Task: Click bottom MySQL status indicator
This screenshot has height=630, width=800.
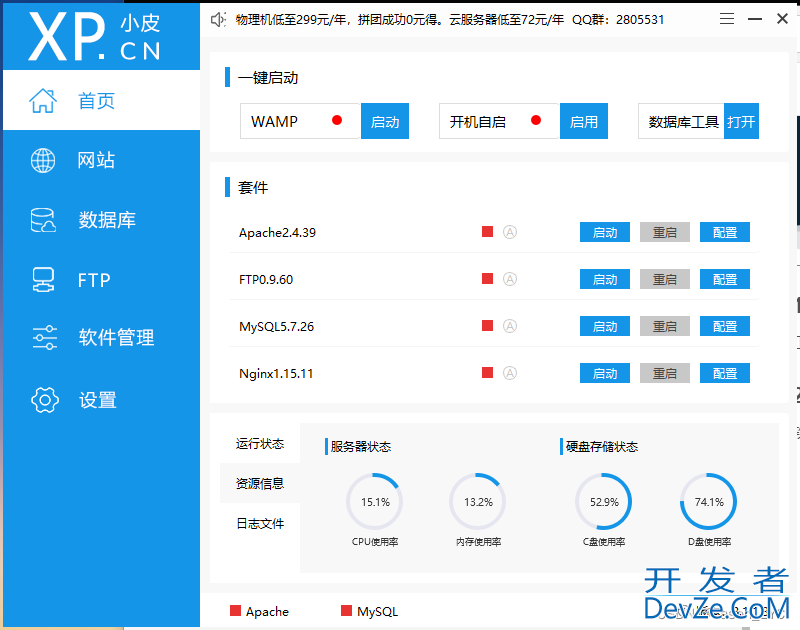Action: tap(369, 611)
